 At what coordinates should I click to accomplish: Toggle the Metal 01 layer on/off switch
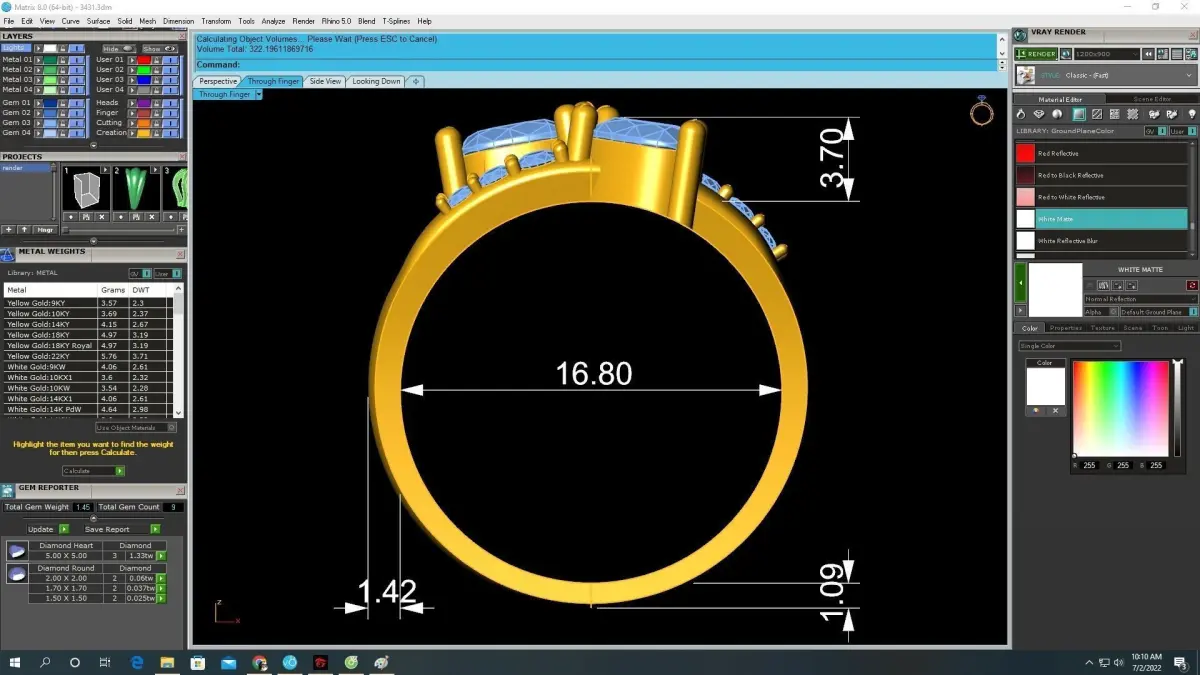[77, 60]
